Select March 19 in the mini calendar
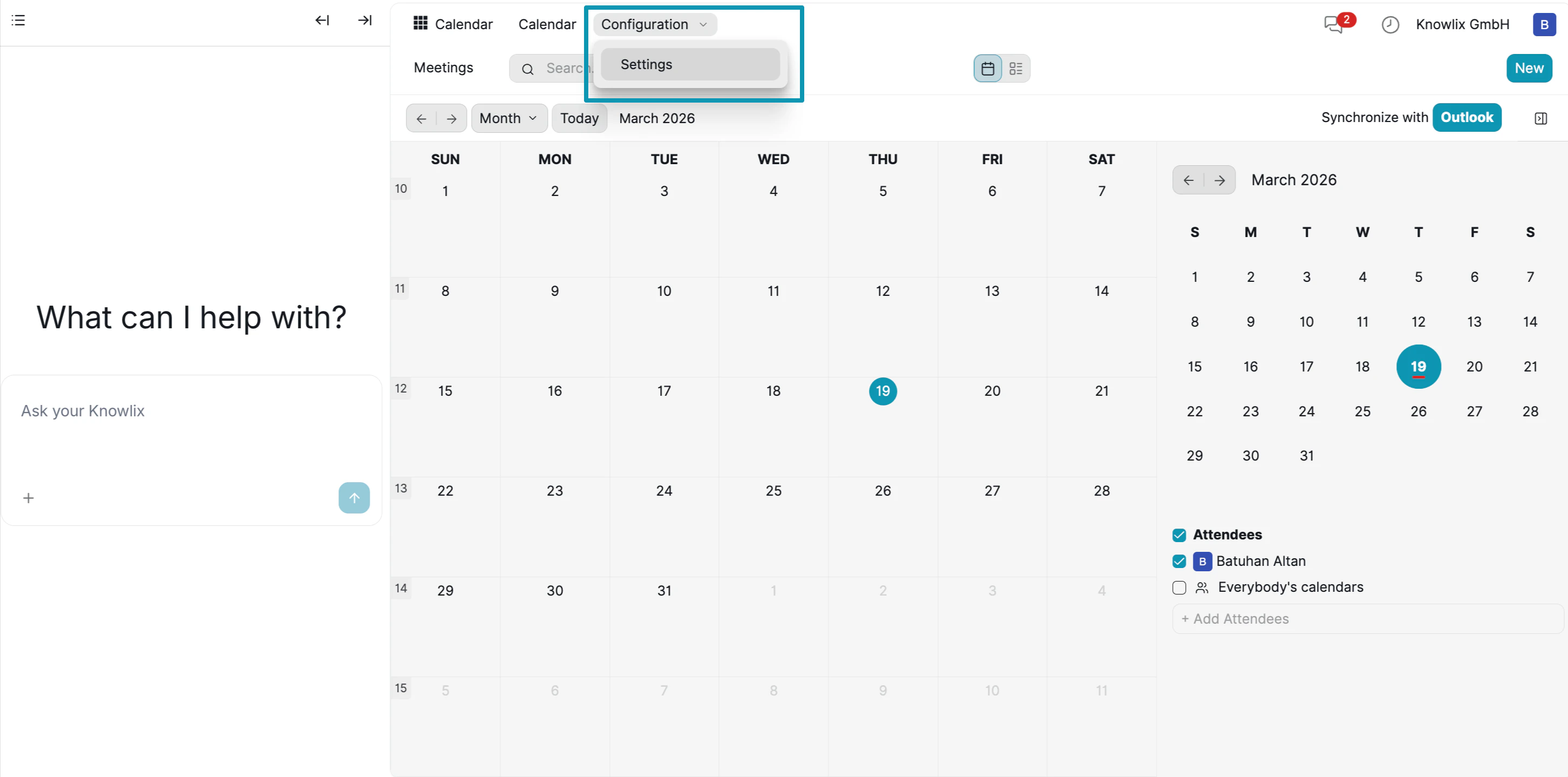1568x777 pixels. click(x=1419, y=367)
